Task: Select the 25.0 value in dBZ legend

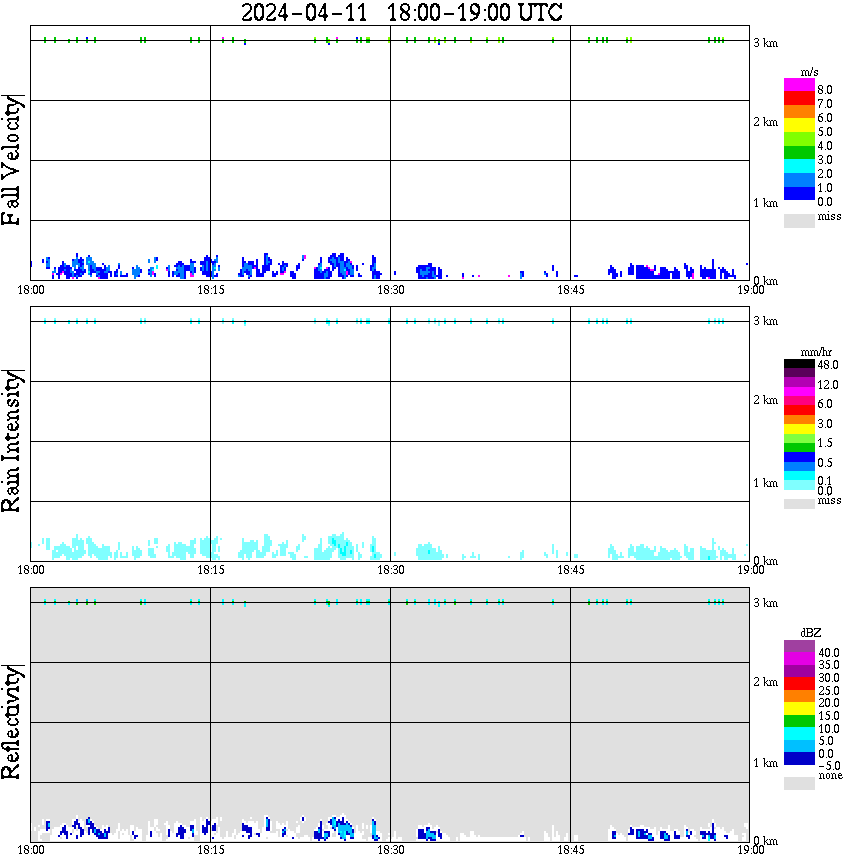Action: point(829,690)
